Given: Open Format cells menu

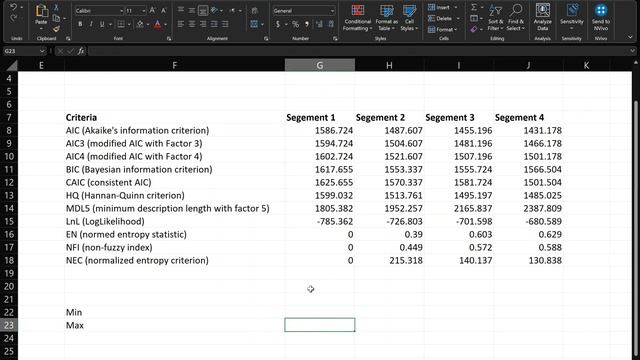Looking at the screenshot, I should pyautogui.click(x=442, y=29).
